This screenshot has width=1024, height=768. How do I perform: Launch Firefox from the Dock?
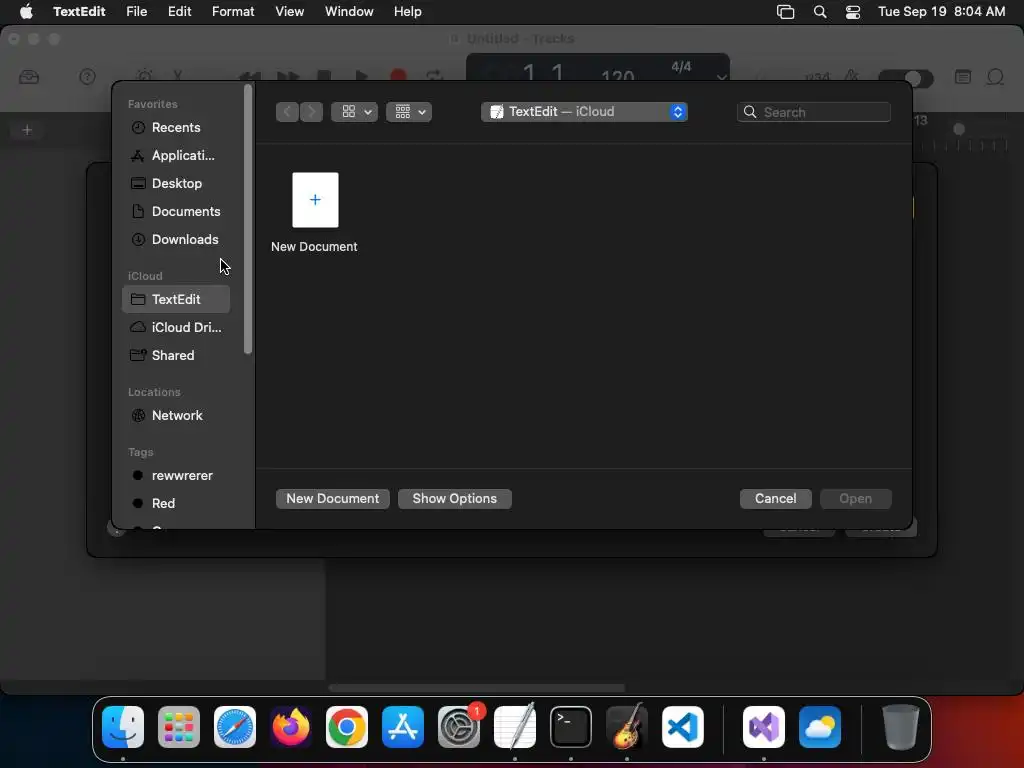coord(291,727)
